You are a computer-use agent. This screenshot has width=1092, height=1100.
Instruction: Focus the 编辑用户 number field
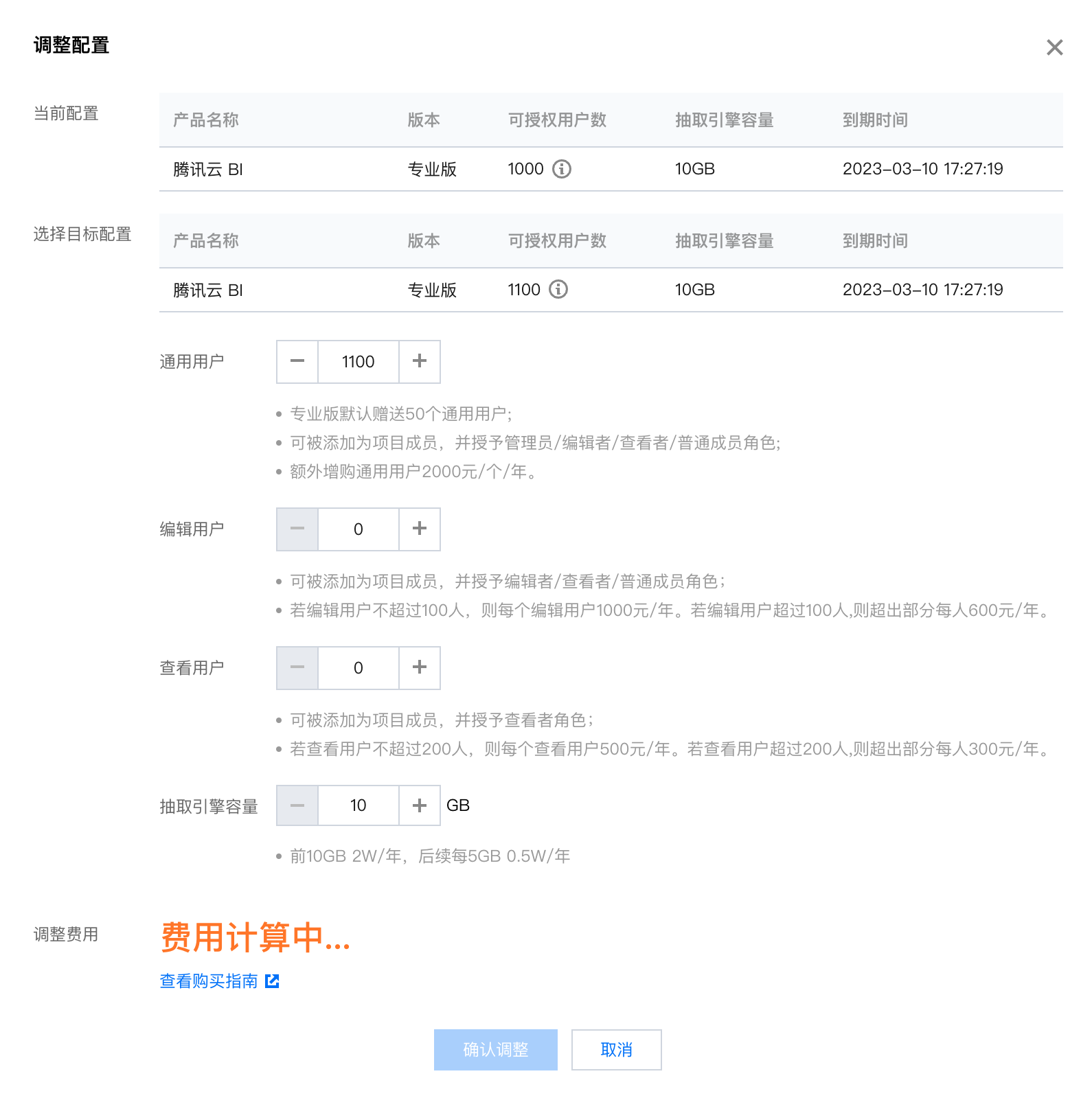359,529
